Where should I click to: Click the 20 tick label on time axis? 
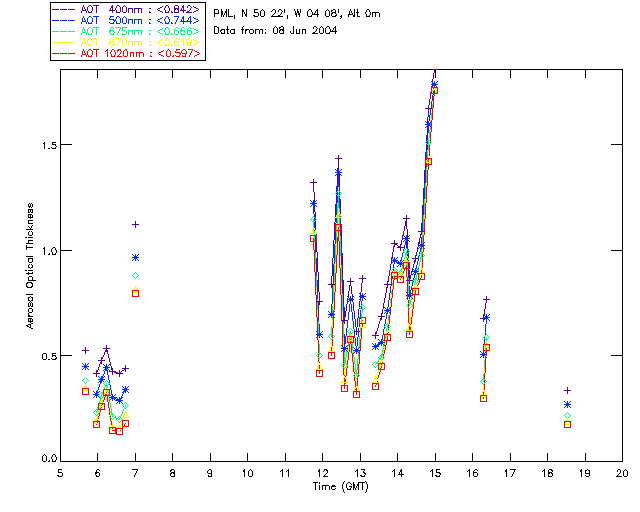click(622, 473)
